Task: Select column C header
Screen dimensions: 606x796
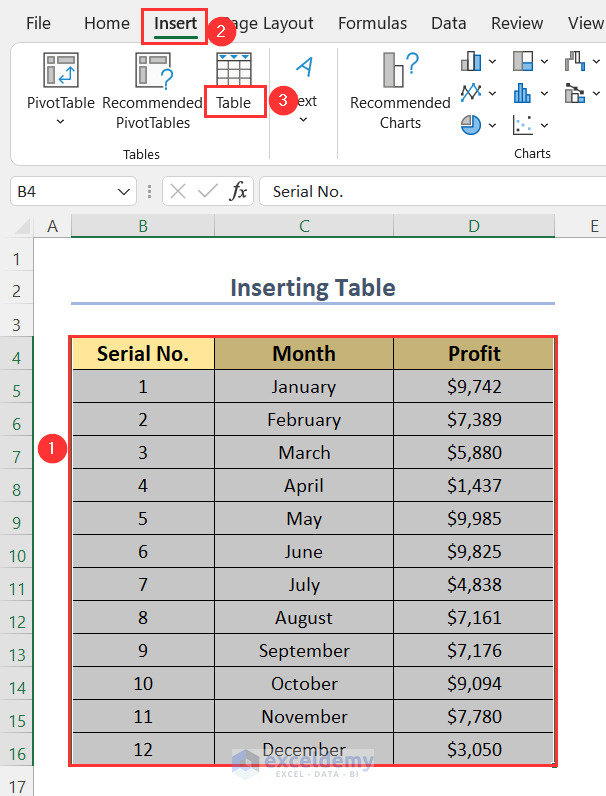Action: tap(304, 226)
